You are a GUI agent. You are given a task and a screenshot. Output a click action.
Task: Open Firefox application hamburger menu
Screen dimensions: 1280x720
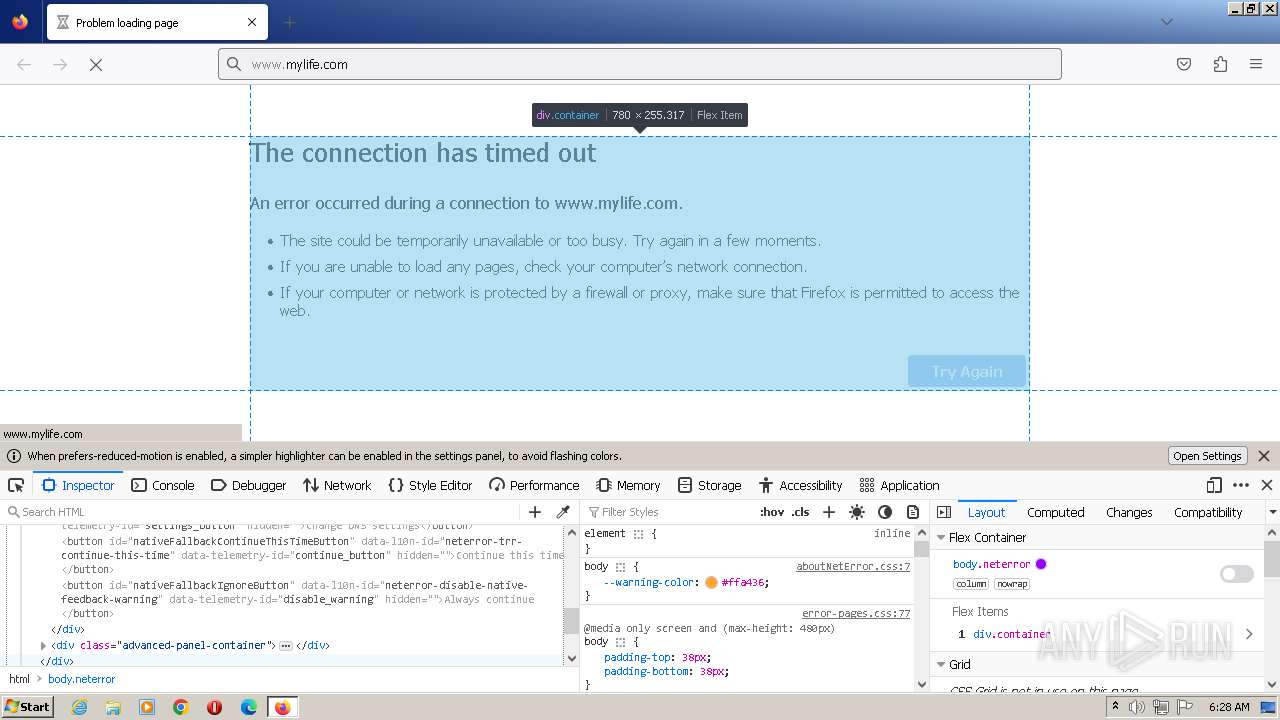(x=1256, y=64)
